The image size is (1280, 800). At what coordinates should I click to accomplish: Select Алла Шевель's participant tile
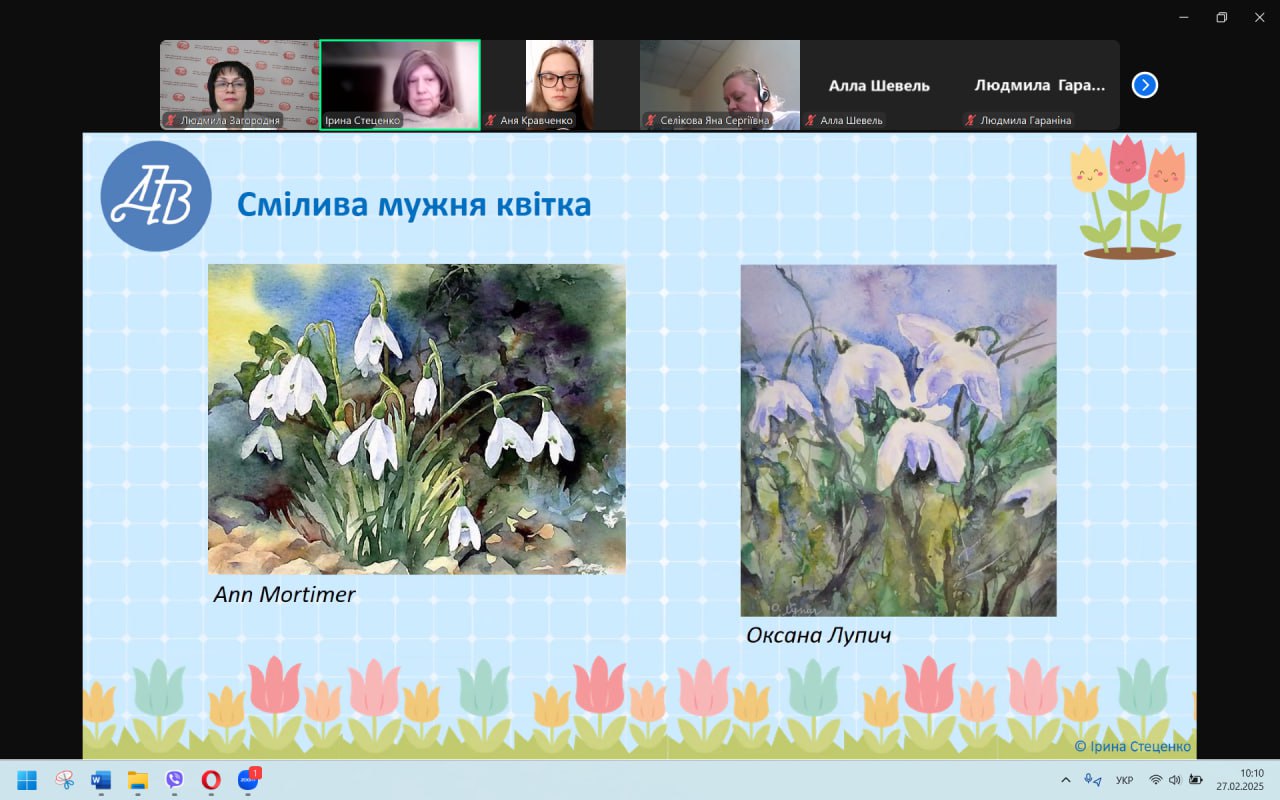[880, 85]
